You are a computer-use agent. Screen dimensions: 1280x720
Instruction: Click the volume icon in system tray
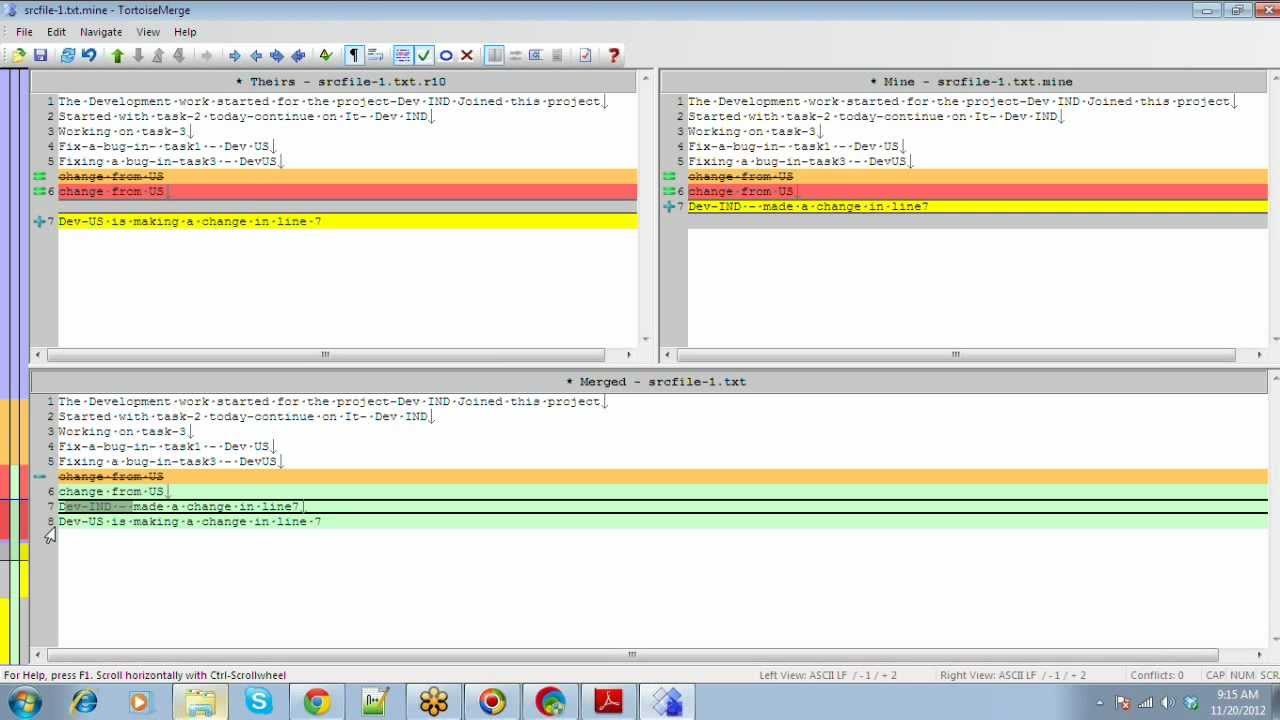1168,703
